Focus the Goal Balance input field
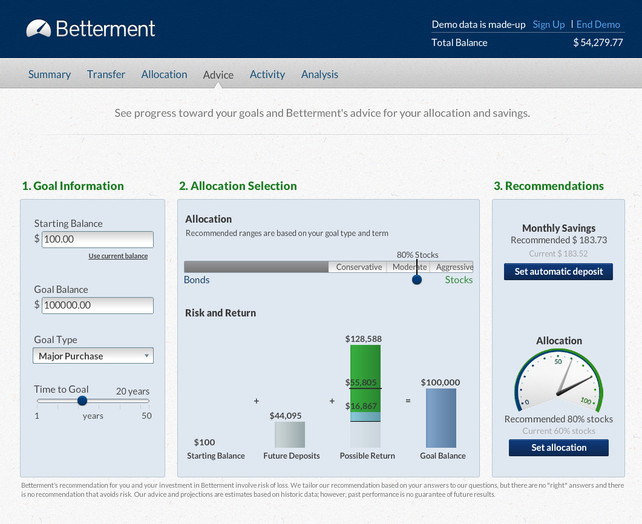This screenshot has width=642, height=524. tap(97, 305)
